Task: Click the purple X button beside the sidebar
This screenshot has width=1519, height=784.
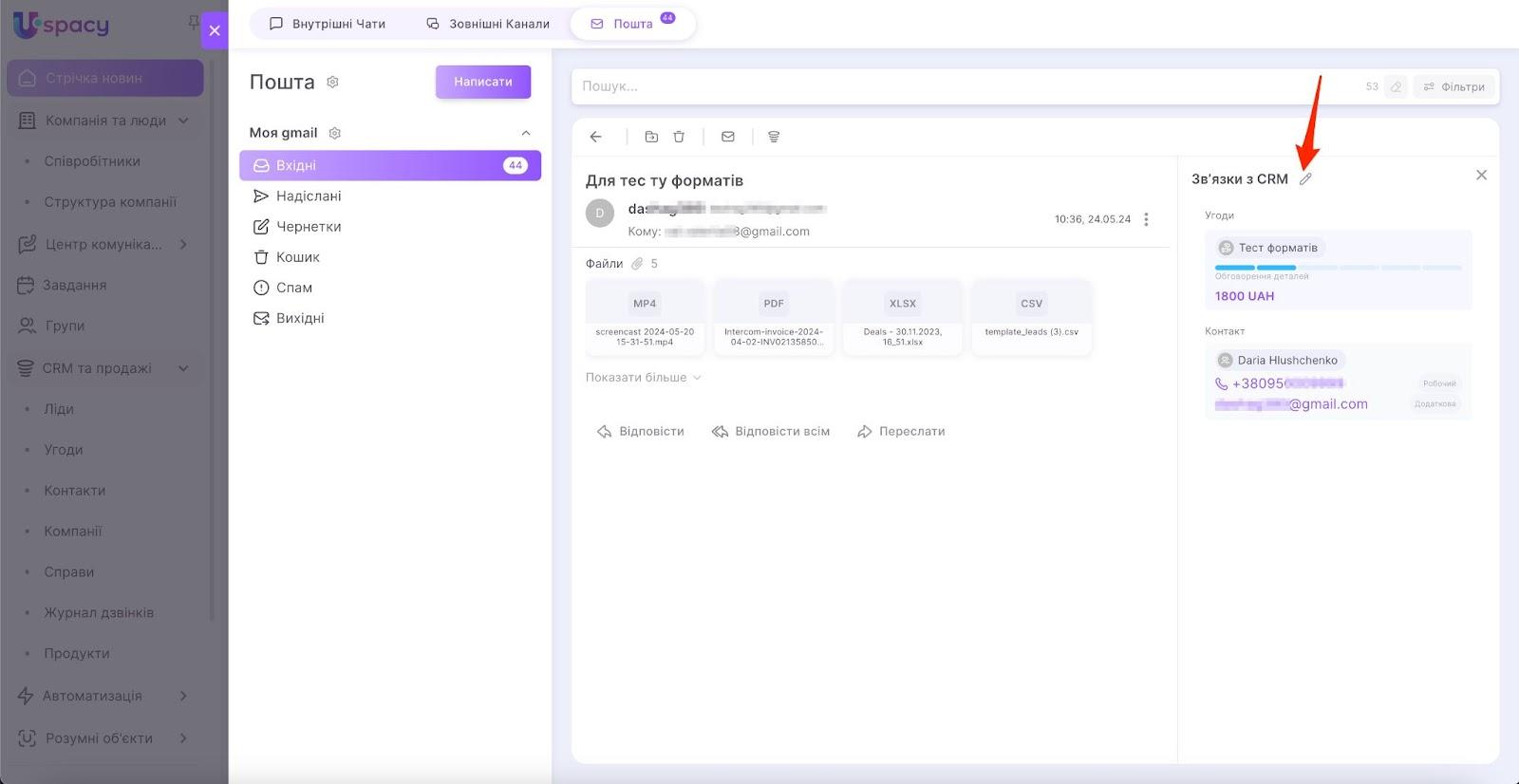Action: pos(215,30)
